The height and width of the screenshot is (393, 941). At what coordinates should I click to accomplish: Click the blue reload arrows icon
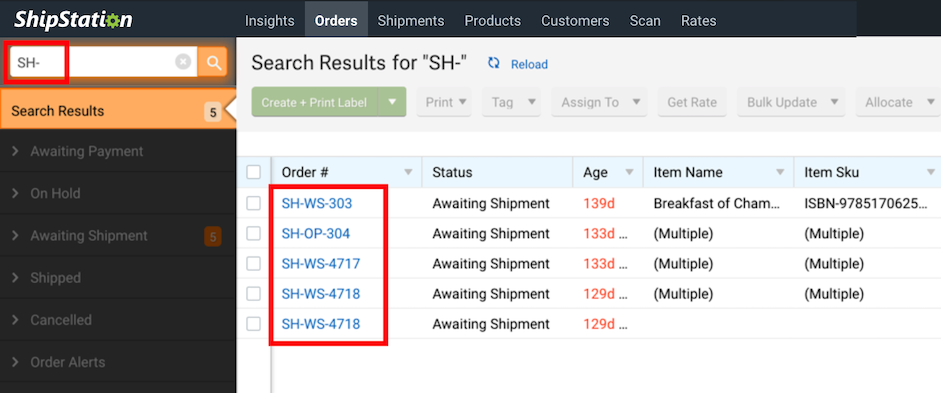click(493, 63)
